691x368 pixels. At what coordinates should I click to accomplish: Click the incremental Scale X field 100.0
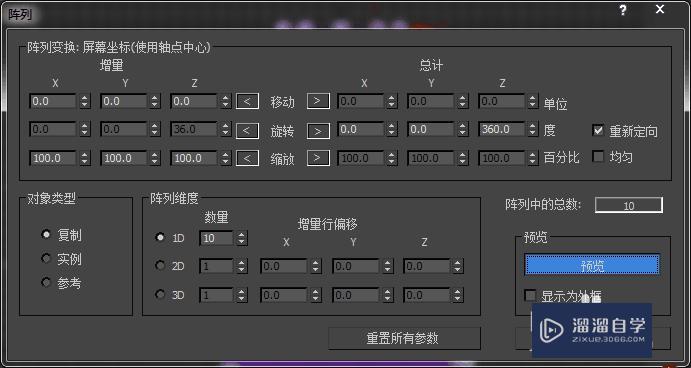53,158
